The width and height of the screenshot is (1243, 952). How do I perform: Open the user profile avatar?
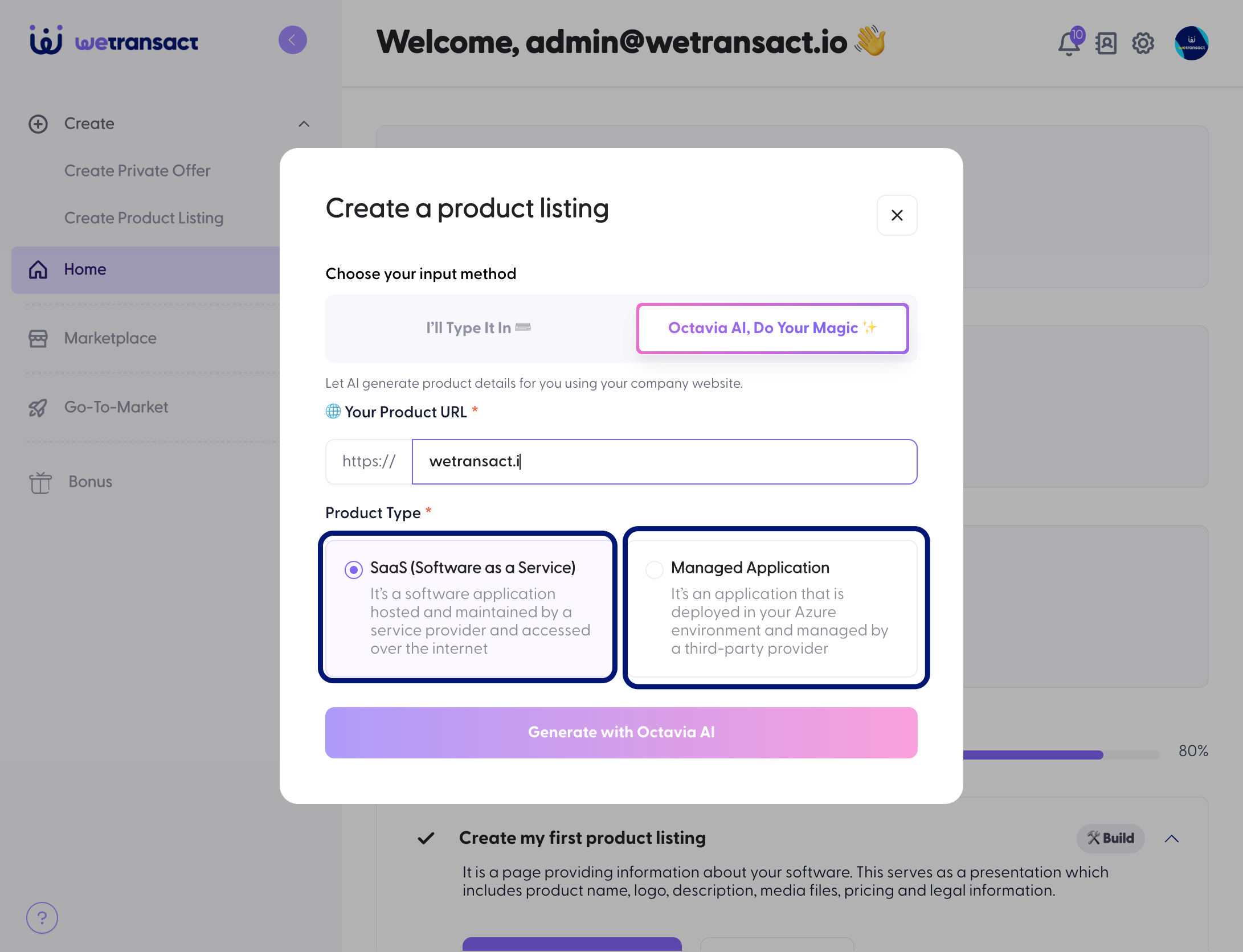click(x=1192, y=43)
